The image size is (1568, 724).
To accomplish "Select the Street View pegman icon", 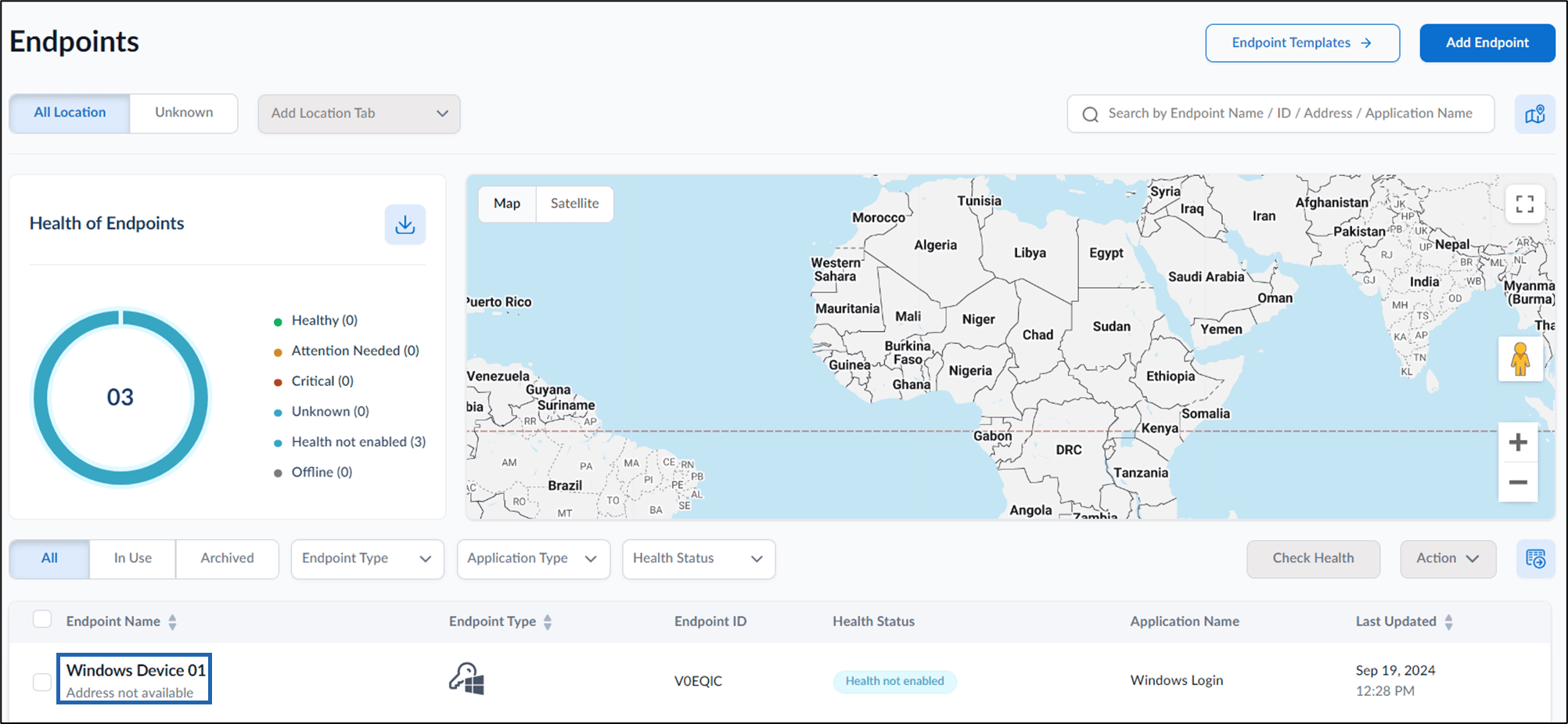I will point(1520,359).
